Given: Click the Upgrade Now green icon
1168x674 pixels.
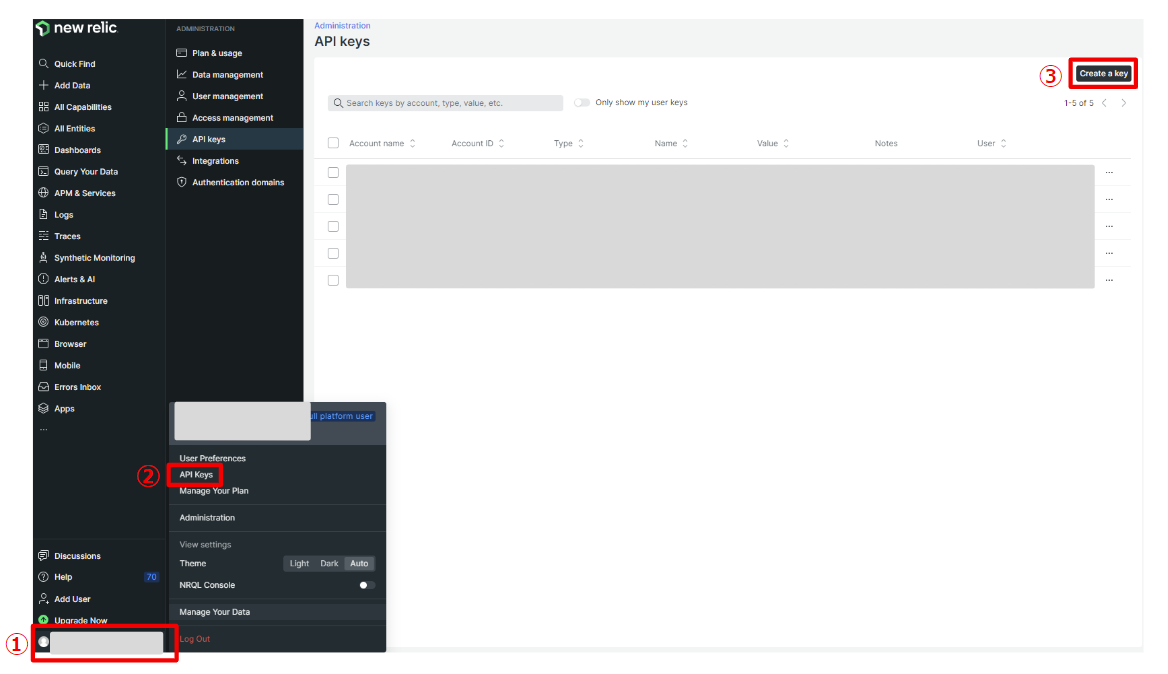Looking at the screenshot, I should [x=43, y=620].
